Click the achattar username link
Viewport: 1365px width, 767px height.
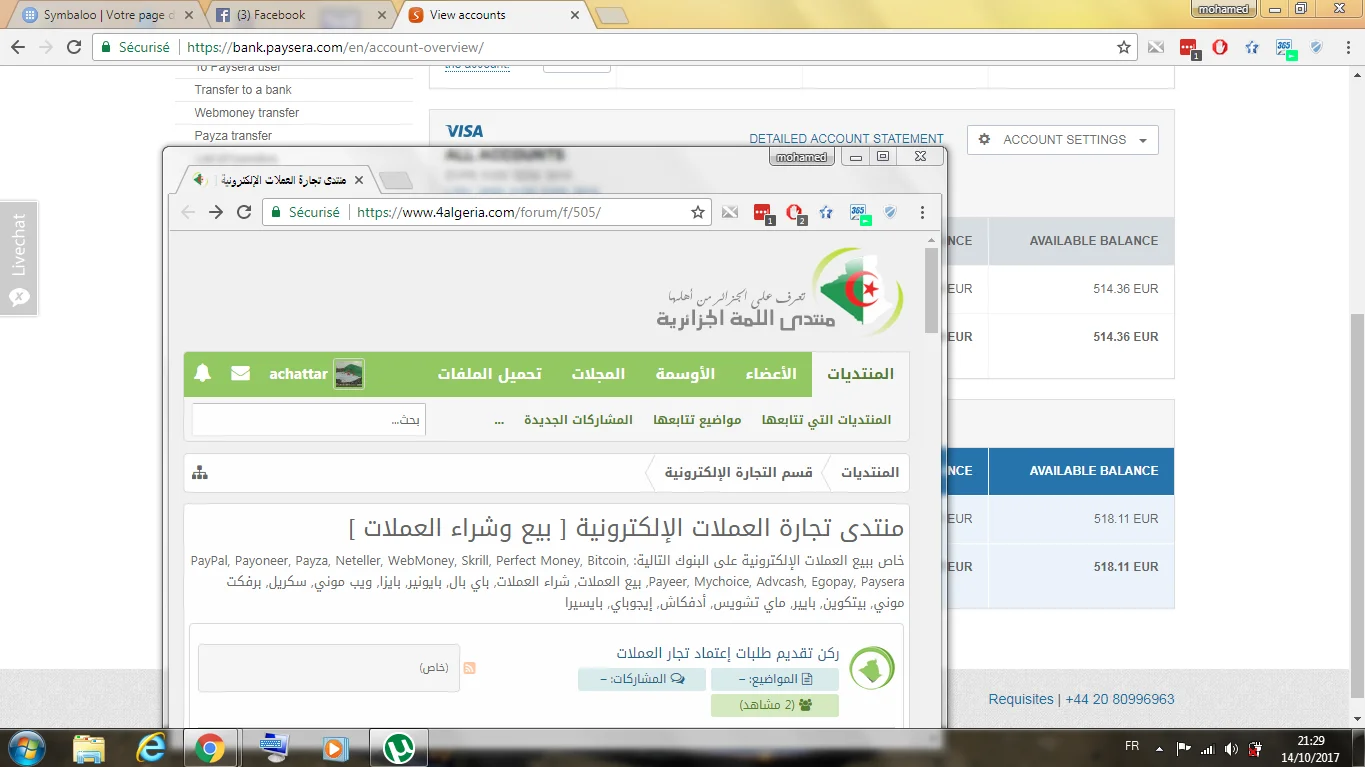pyautogui.click(x=298, y=374)
